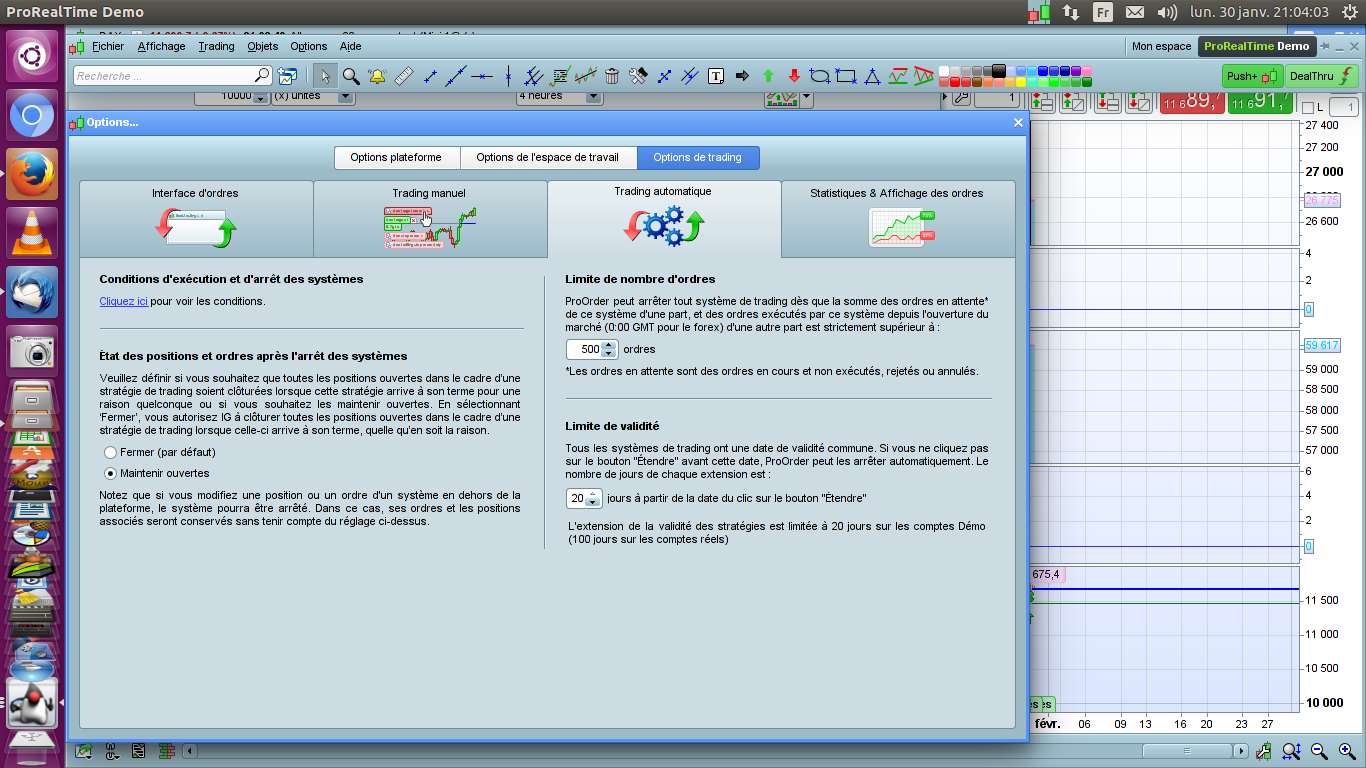Select the Andrews pitchfork tool
This screenshot has width=1366, height=768.
(x=534, y=76)
